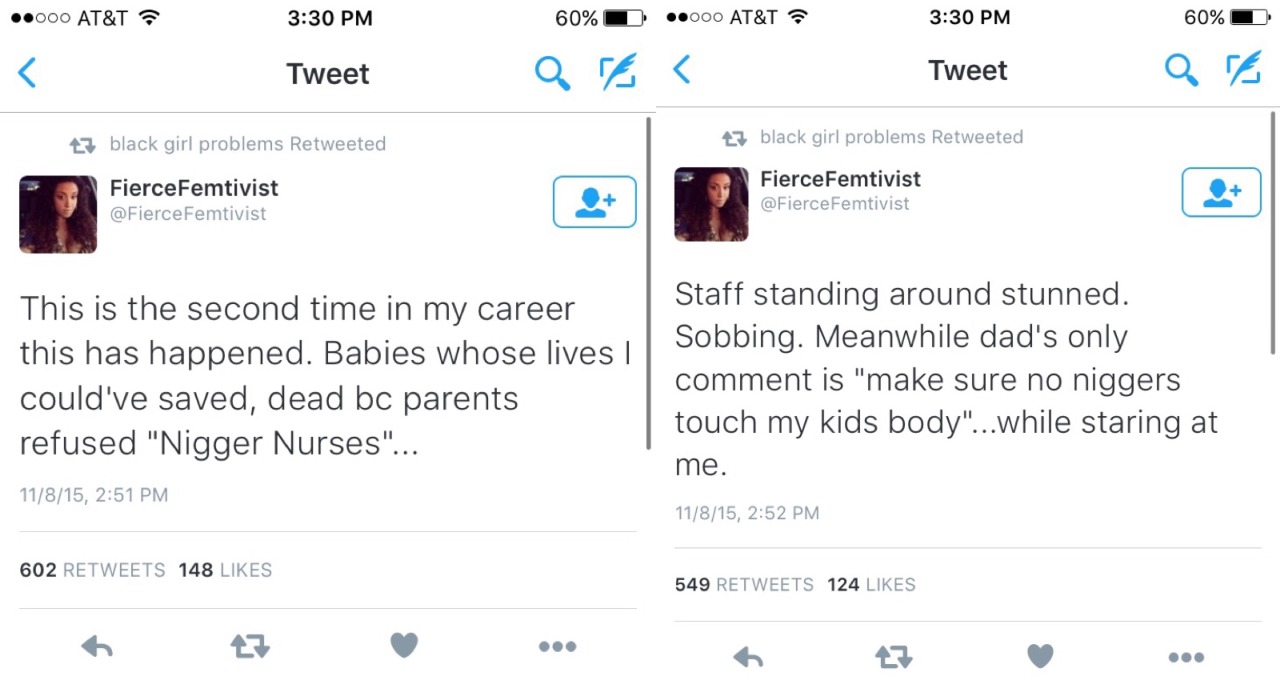The image size is (1280, 684).
Task: Reply to the 2:52 PM tweet
Action: pos(748,657)
